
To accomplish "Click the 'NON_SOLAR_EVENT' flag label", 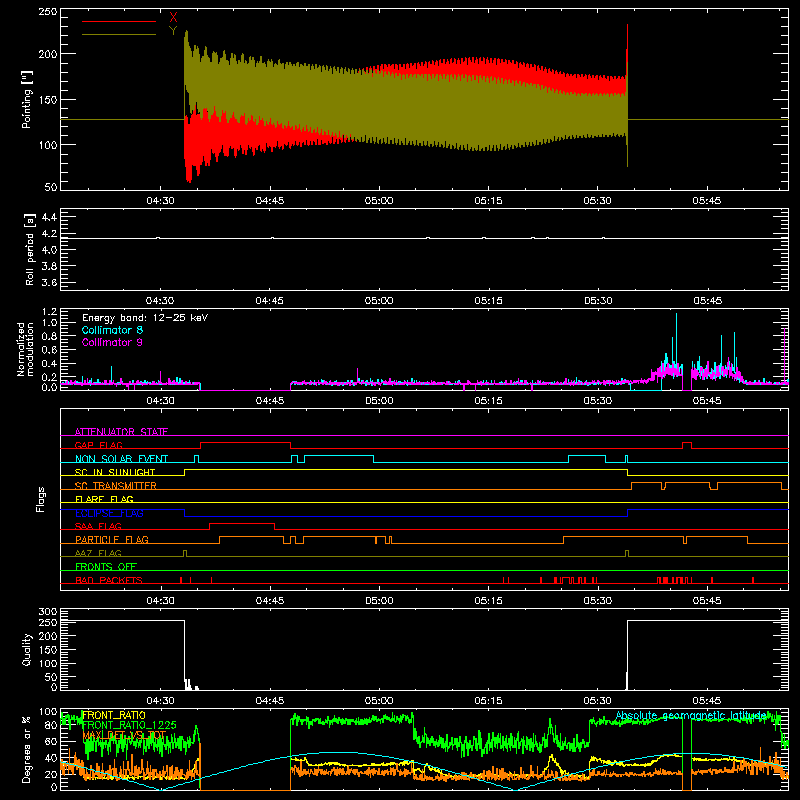I will pos(121,459).
